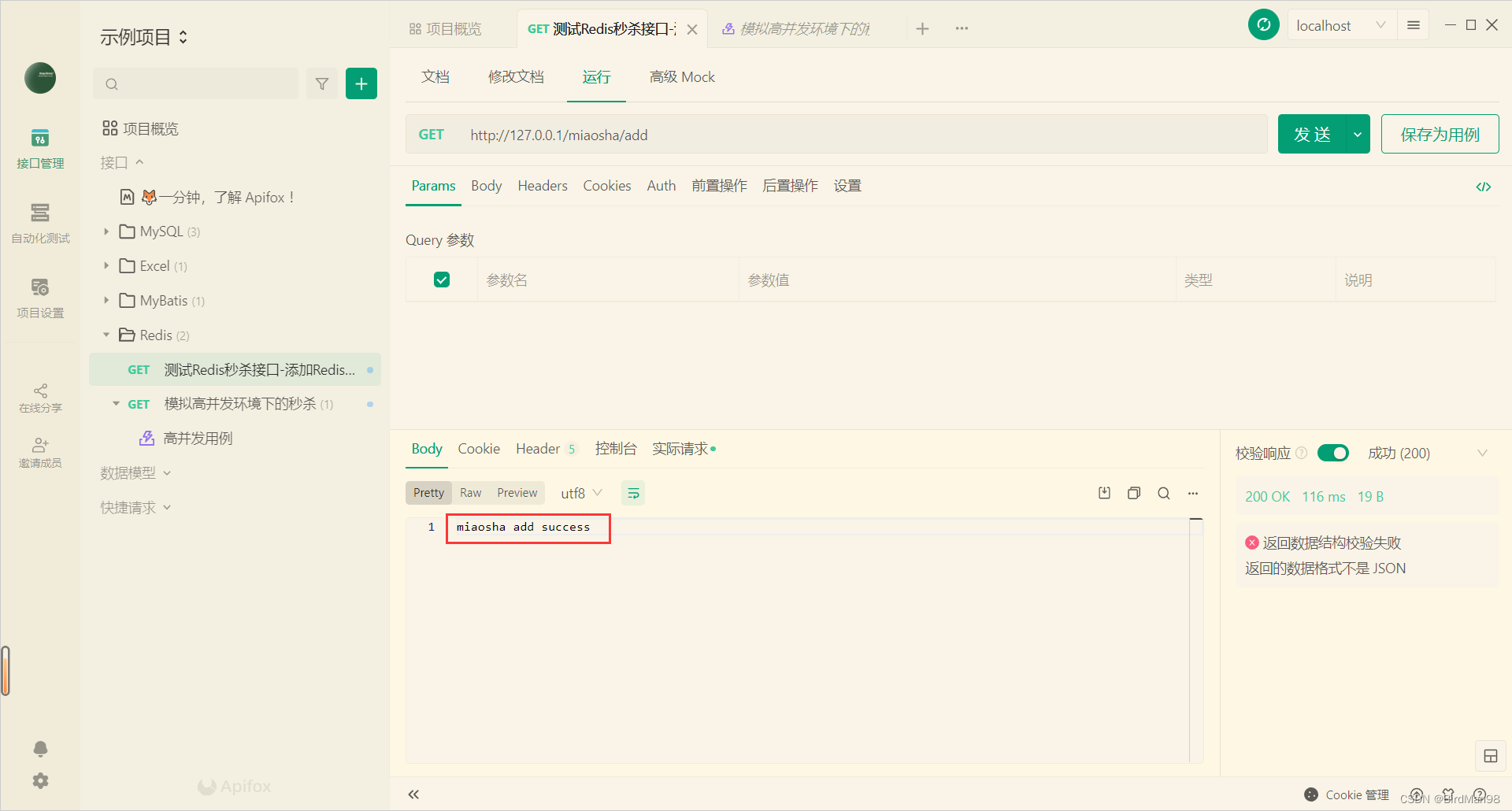Click the 保存为用例 button

1440,134
